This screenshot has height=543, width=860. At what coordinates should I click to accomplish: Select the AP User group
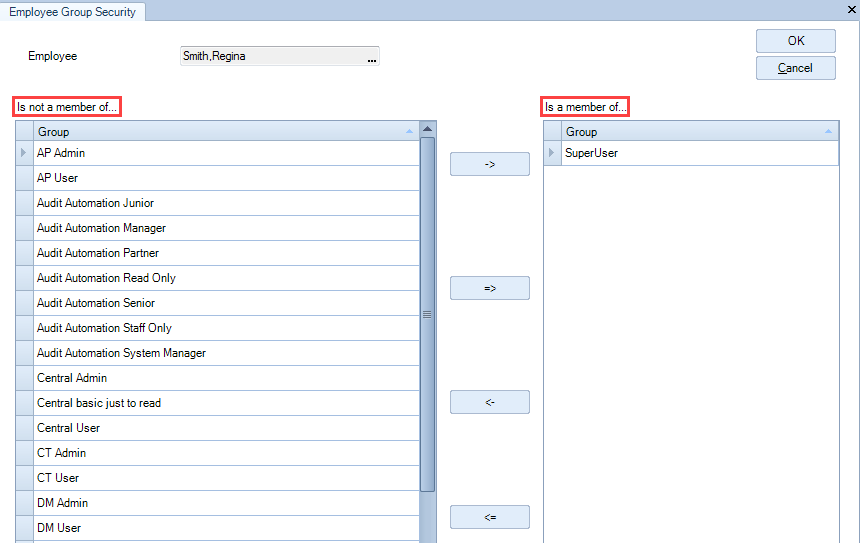[226, 178]
